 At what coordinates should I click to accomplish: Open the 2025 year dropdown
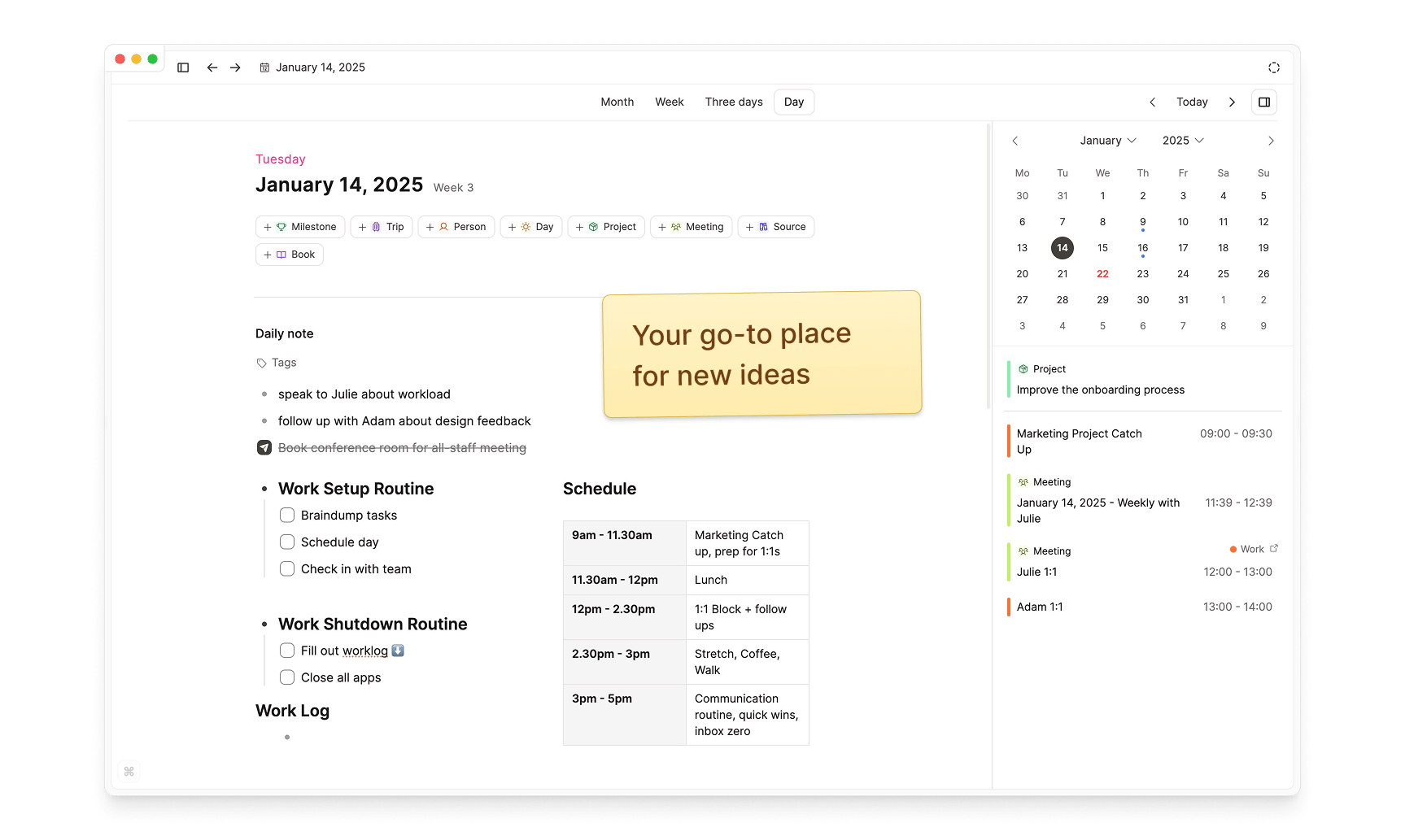[1182, 141]
